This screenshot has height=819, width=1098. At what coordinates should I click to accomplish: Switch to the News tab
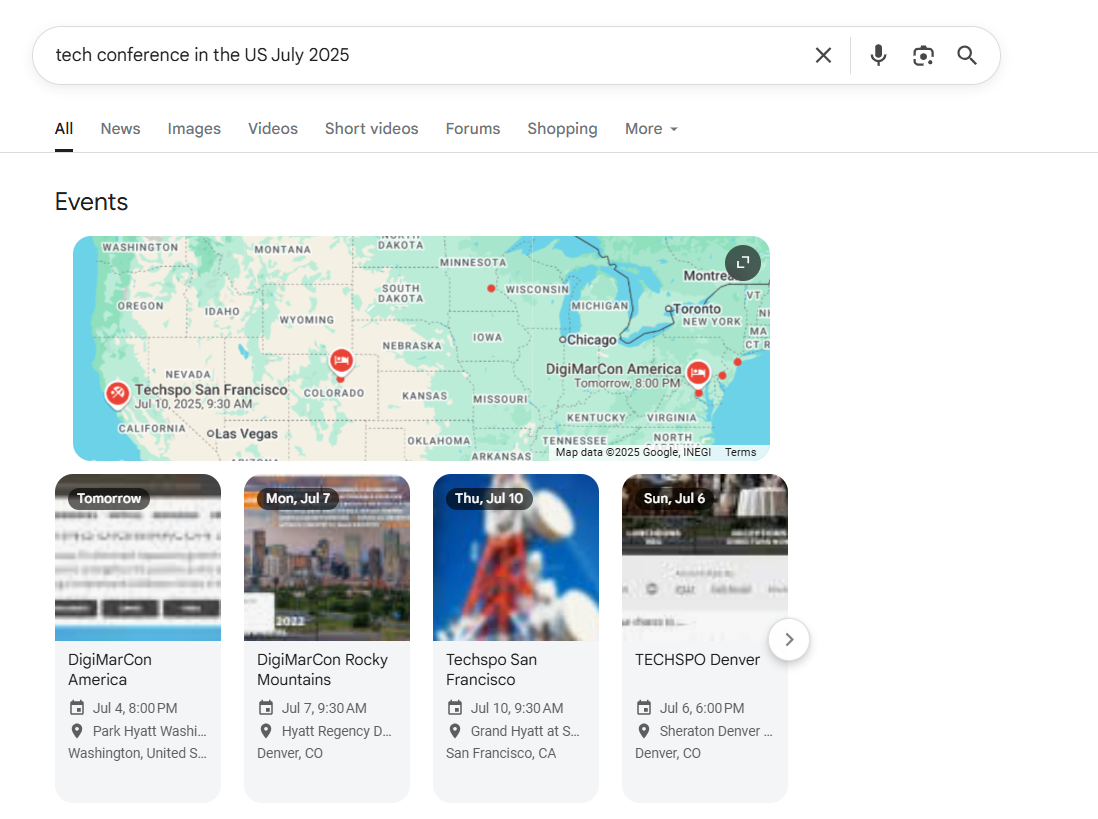tap(120, 129)
